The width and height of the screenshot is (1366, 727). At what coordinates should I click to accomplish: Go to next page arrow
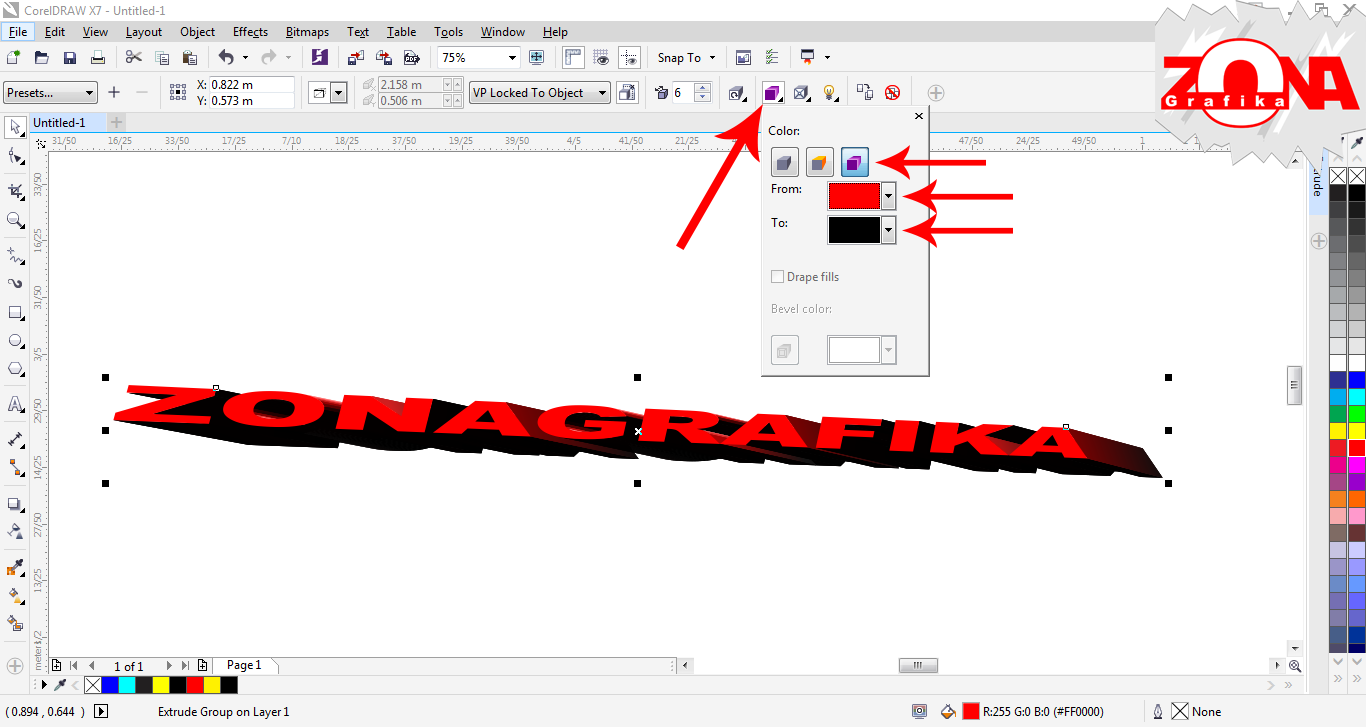point(169,665)
